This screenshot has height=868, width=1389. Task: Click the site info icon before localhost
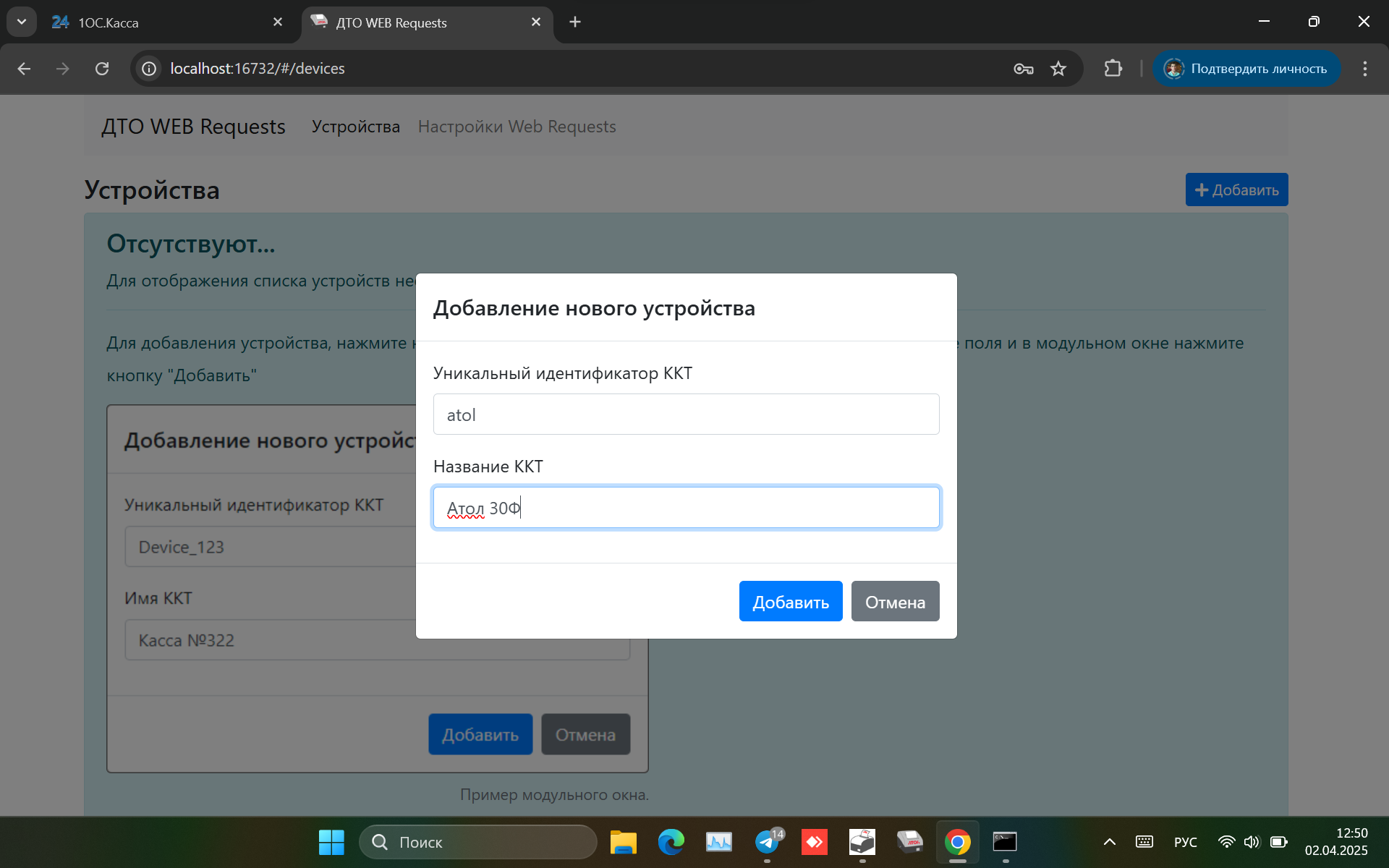(149, 69)
